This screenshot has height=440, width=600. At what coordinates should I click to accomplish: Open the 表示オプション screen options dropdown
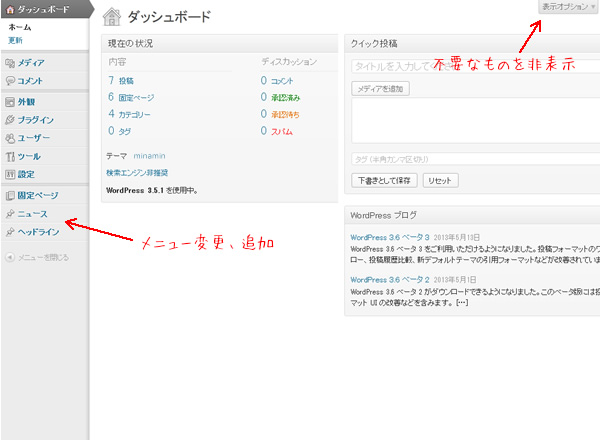568,7
